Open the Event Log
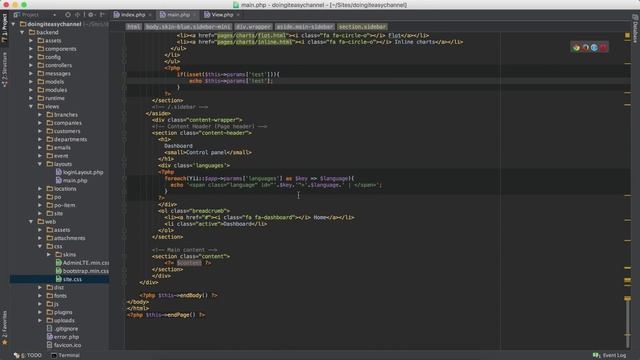The height and width of the screenshot is (360, 640). 609,356
